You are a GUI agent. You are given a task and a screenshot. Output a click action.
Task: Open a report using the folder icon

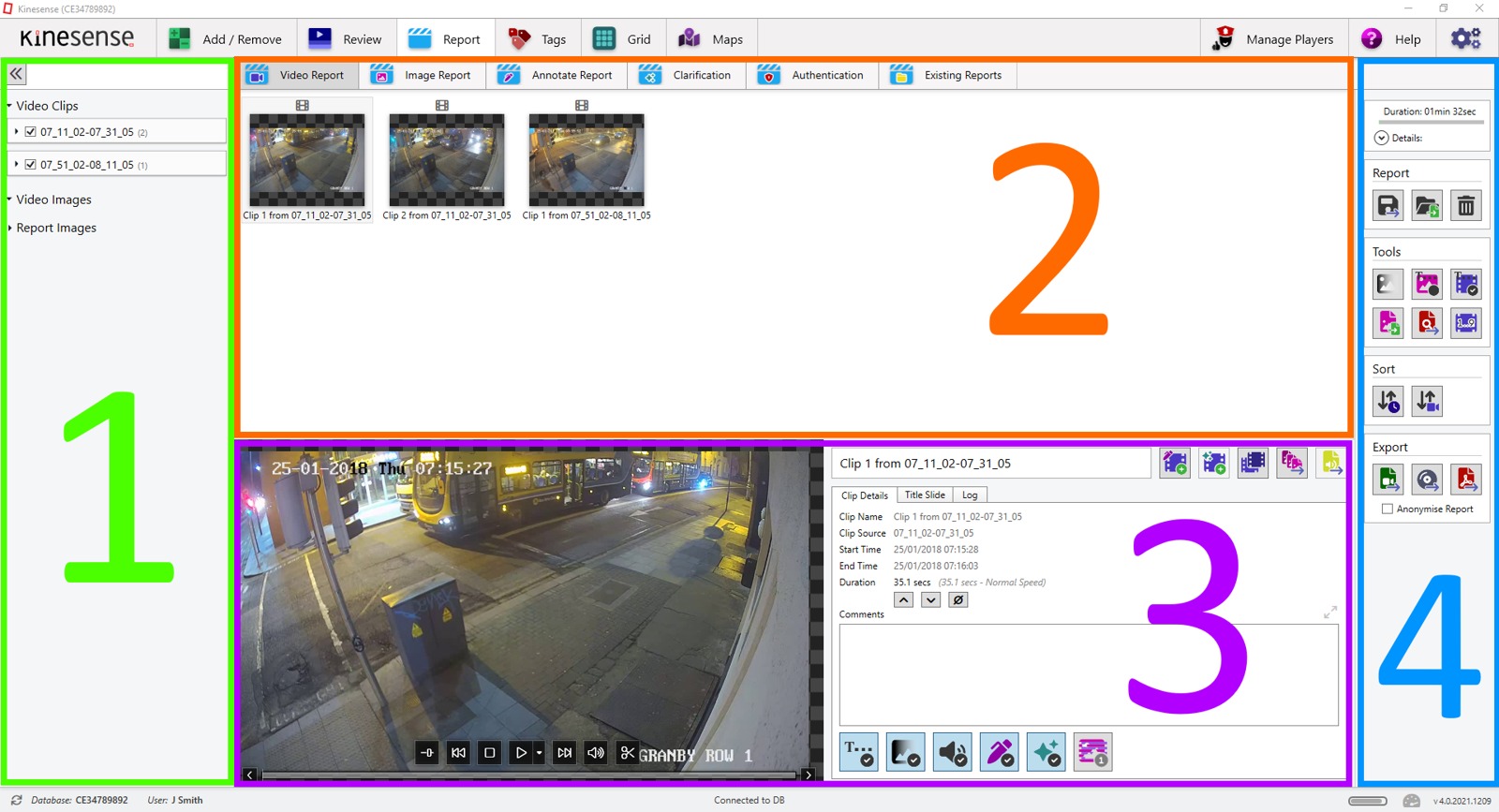point(1427,205)
